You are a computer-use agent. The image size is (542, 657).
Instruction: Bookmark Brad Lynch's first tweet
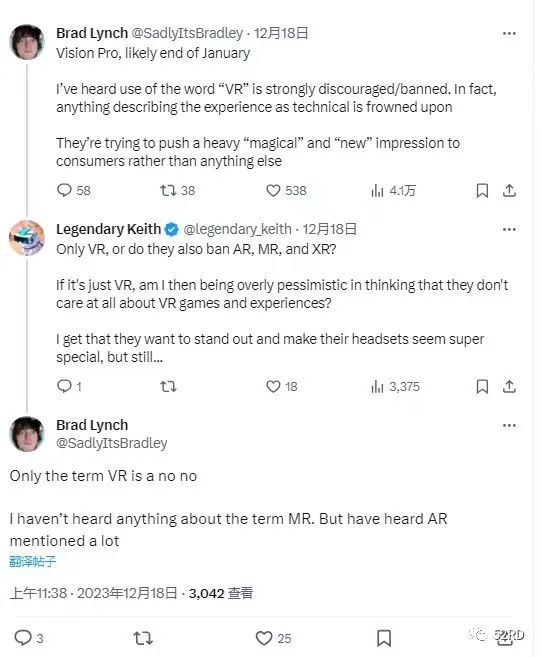click(482, 191)
